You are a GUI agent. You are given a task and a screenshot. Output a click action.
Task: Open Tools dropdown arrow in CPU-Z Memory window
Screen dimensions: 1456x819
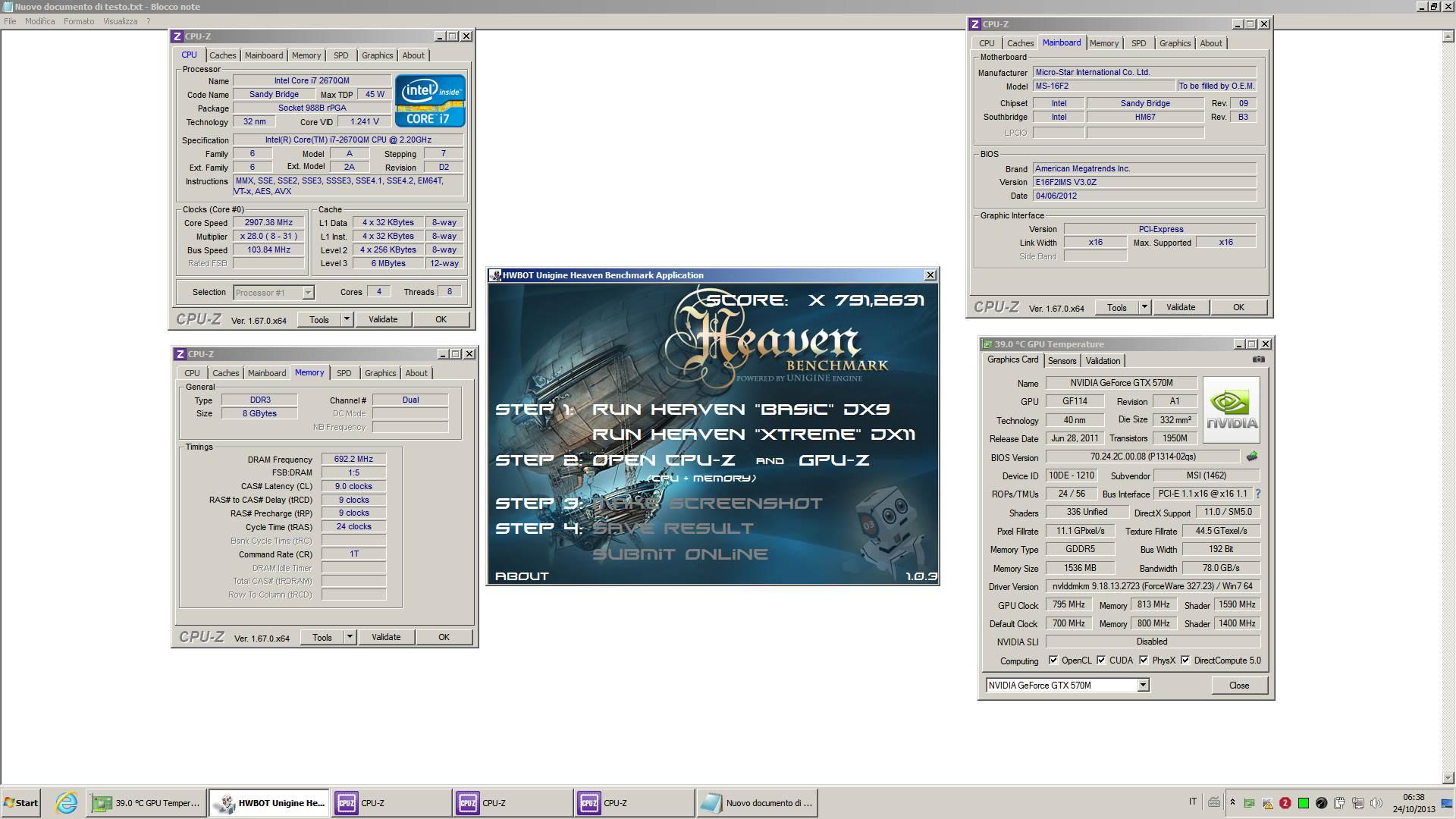click(x=350, y=637)
